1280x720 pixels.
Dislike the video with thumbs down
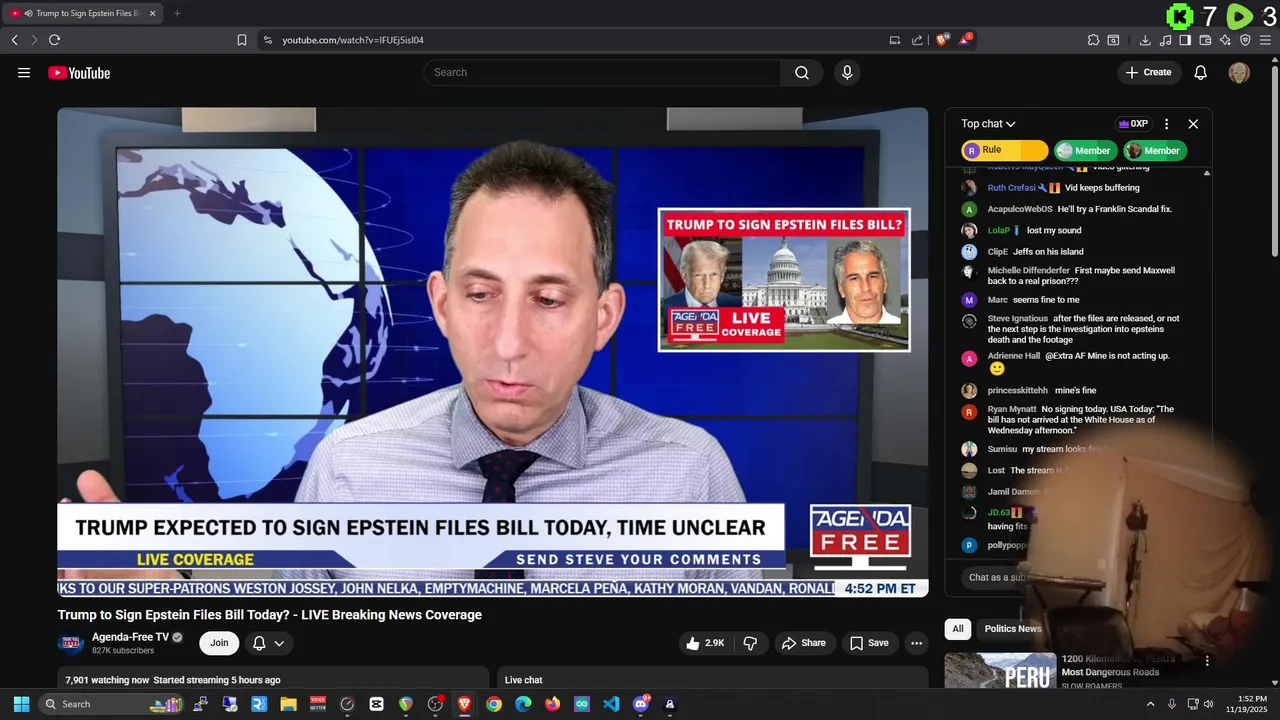(750, 643)
